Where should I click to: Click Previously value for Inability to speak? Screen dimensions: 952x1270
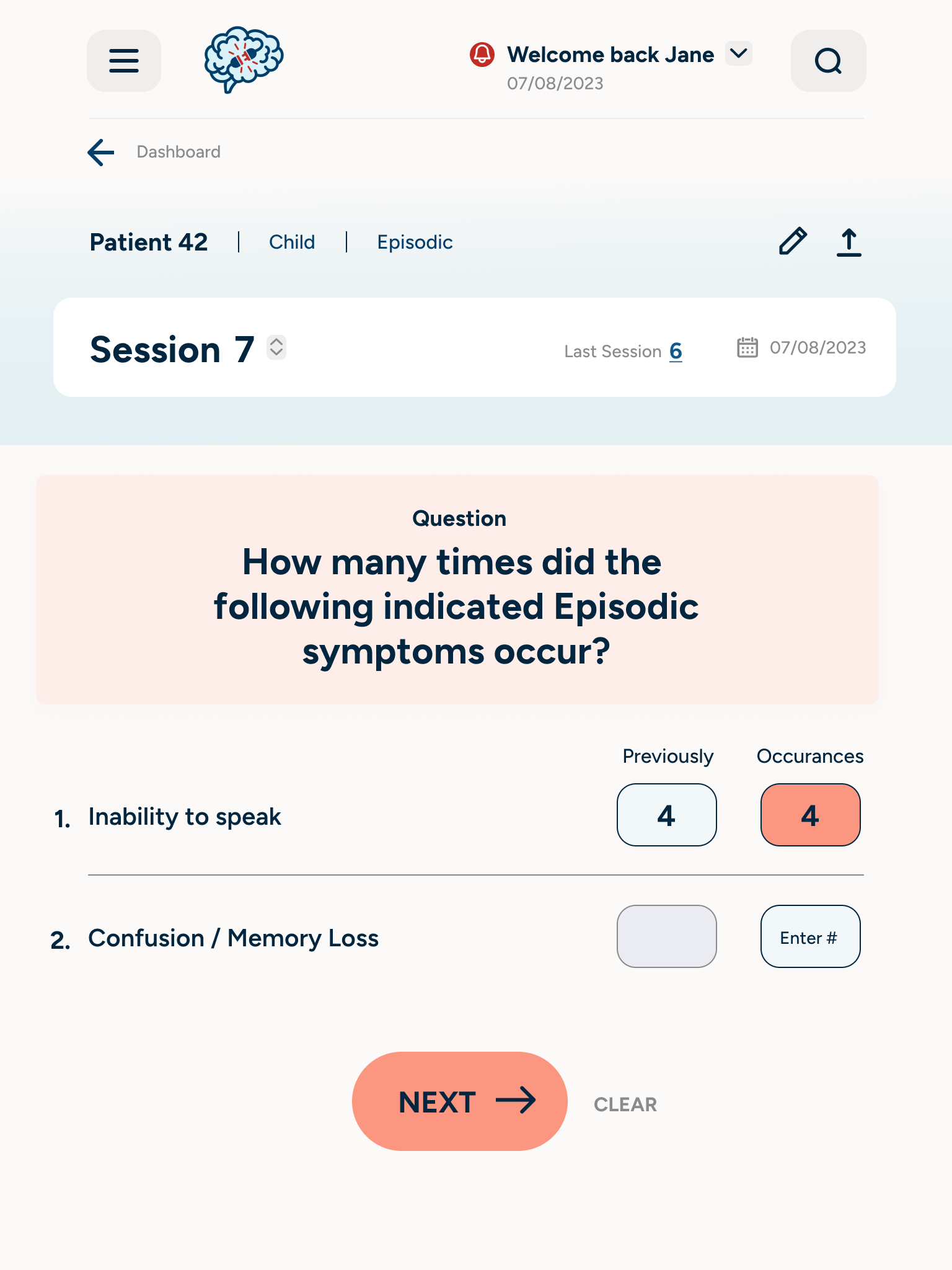667,815
